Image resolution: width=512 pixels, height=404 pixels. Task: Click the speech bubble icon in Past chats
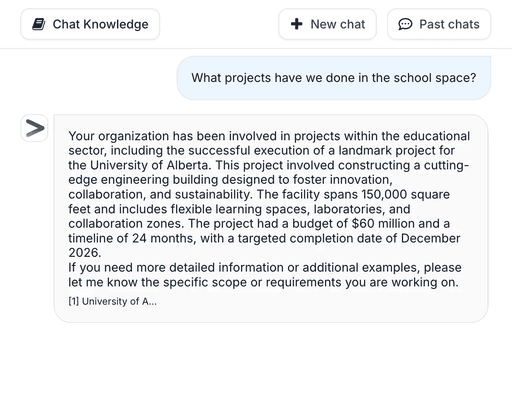coord(405,24)
